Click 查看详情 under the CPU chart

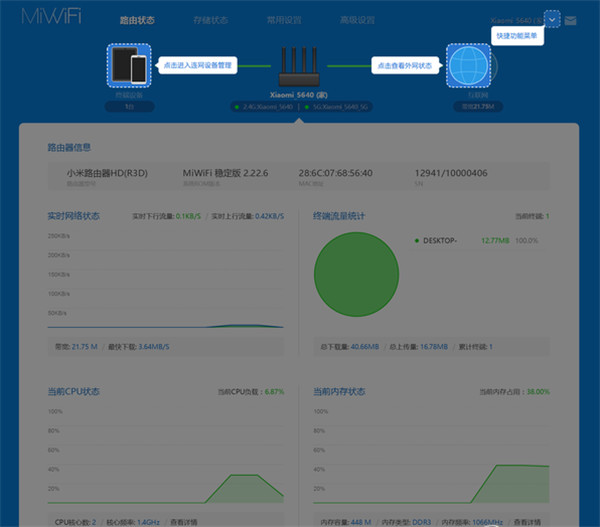pos(183,521)
